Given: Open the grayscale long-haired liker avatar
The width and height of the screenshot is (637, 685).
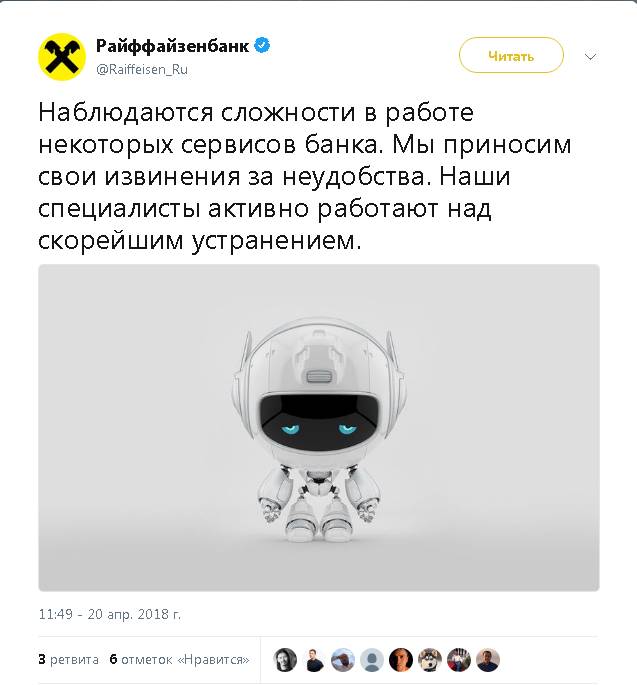Looking at the screenshot, I should (285, 660).
